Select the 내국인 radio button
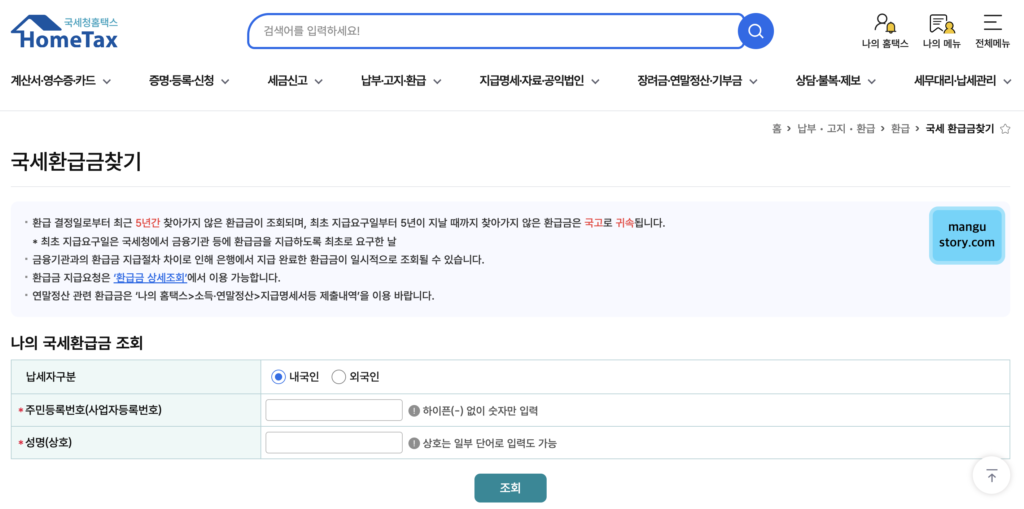The height and width of the screenshot is (509, 1024). (279, 377)
